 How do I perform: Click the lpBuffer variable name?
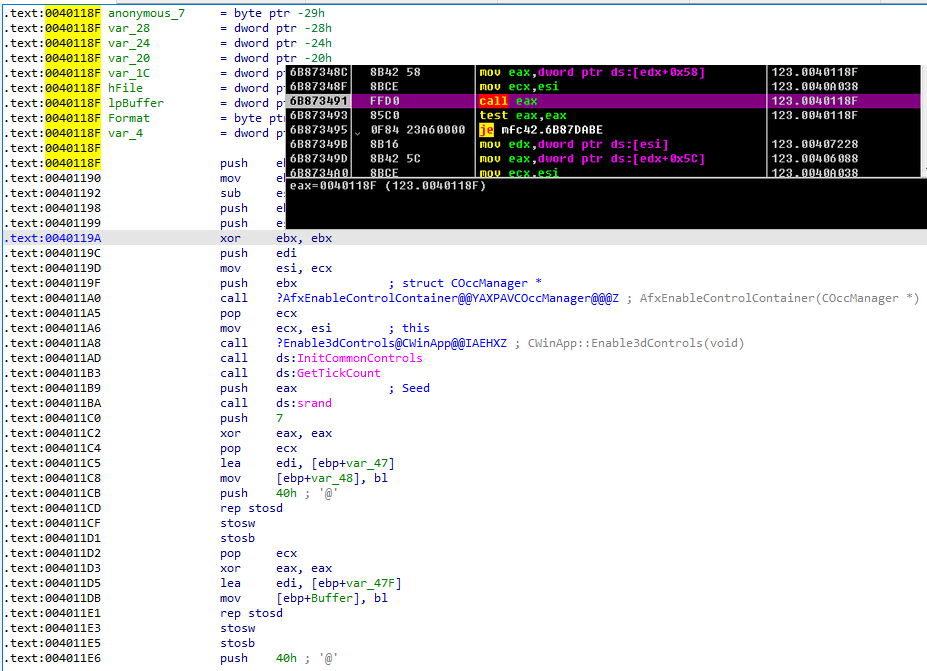click(135, 103)
